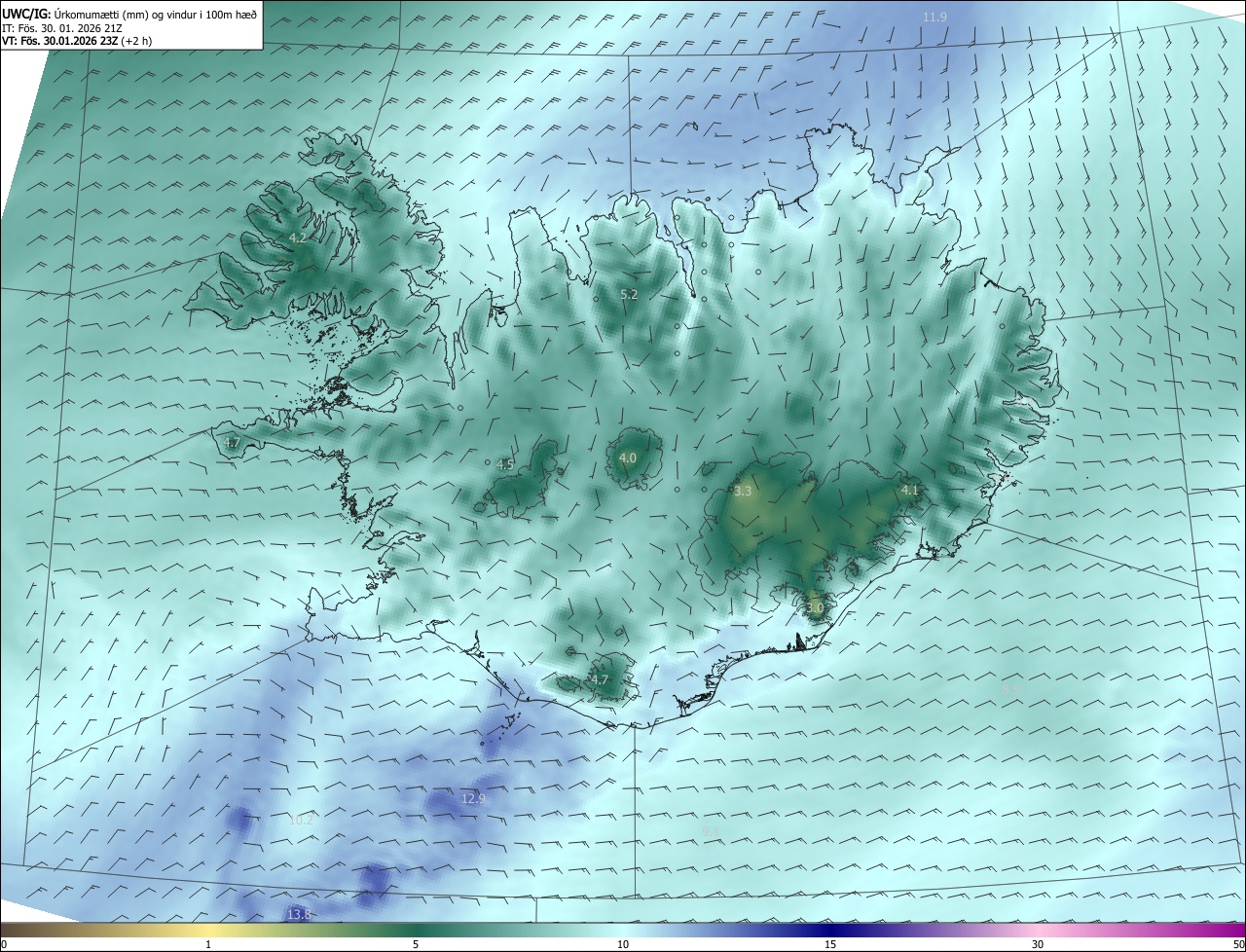Screen dimensions: 1246x952
Task: Select the 1 mark on the color scale
Action: [208, 944]
